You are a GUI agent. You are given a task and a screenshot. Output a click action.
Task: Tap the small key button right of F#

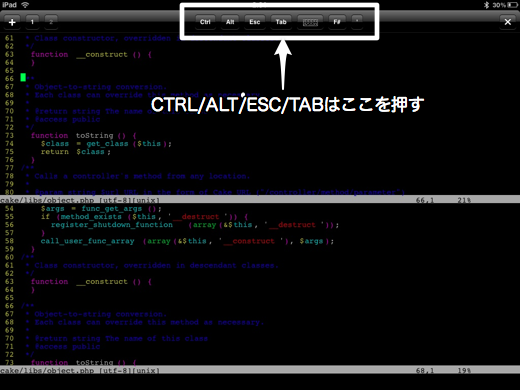(x=357, y=22)
